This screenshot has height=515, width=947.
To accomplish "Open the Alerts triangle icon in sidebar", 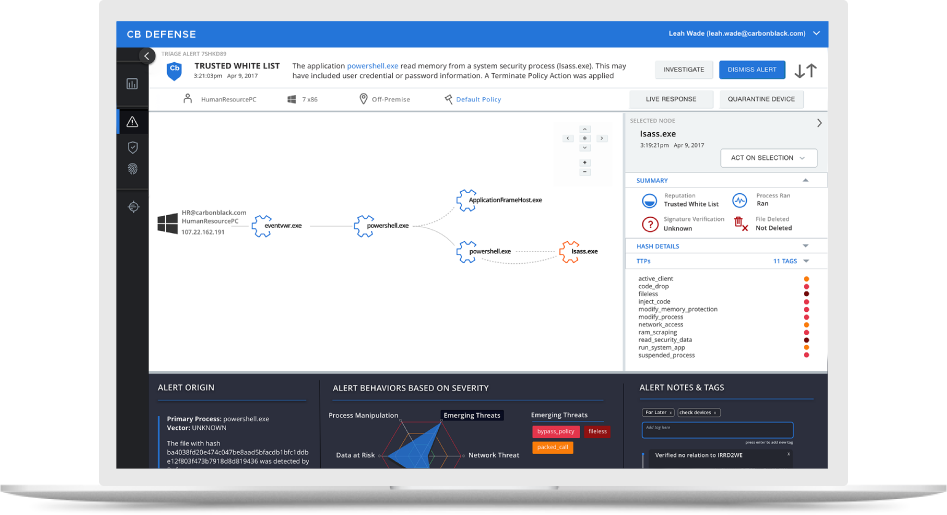I will pos(132,122).
